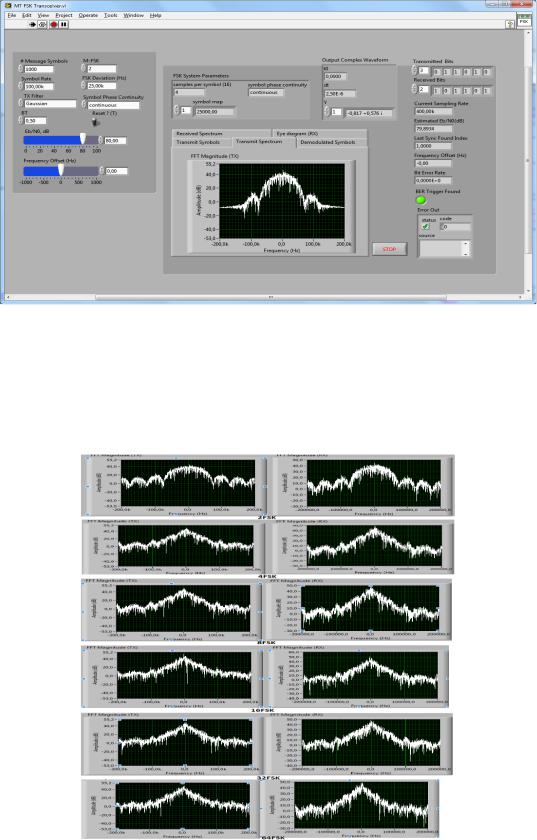Click the green BER Trigger Found LED
The height and width of the screenshot is (840, 537).
click(421, 200)
